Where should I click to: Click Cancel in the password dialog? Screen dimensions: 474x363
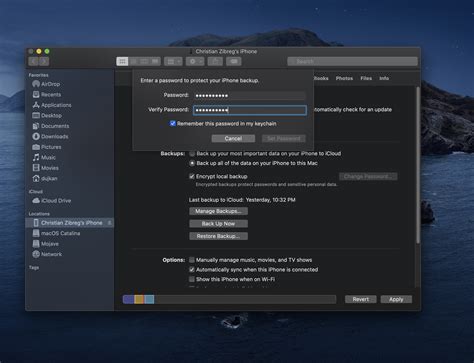point(233,139)
